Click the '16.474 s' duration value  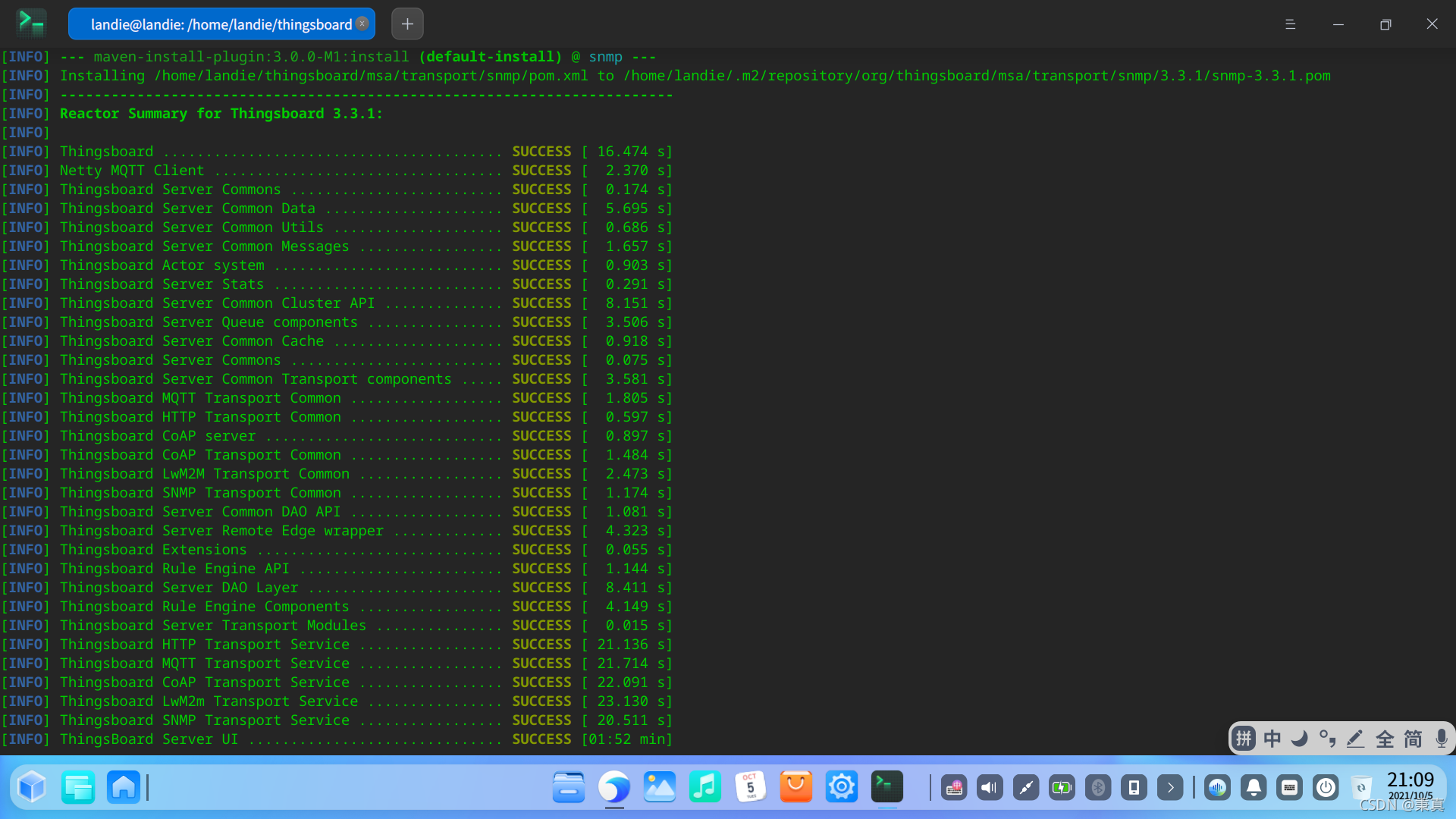pos(631,152)
